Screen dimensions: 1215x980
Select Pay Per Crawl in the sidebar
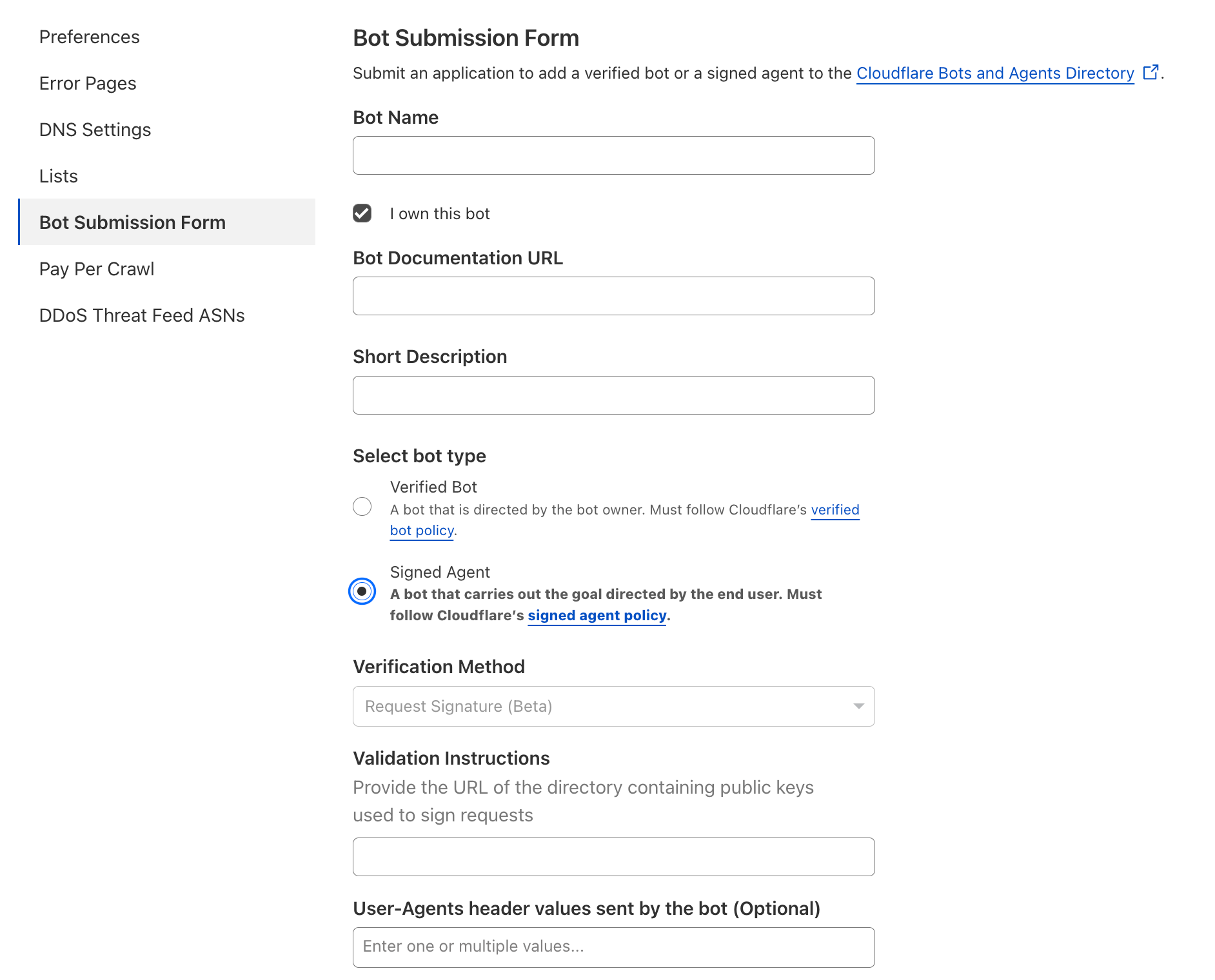(x=96, y=269)
